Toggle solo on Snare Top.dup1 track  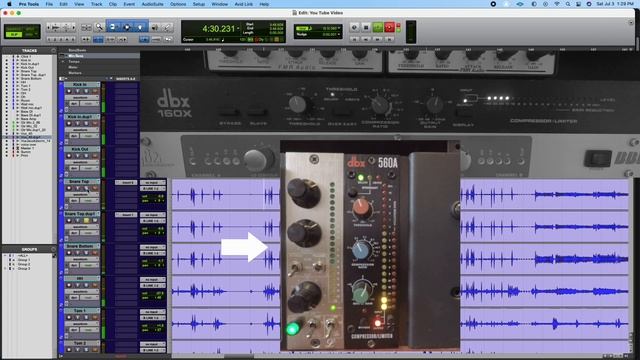tap(86, 220)
